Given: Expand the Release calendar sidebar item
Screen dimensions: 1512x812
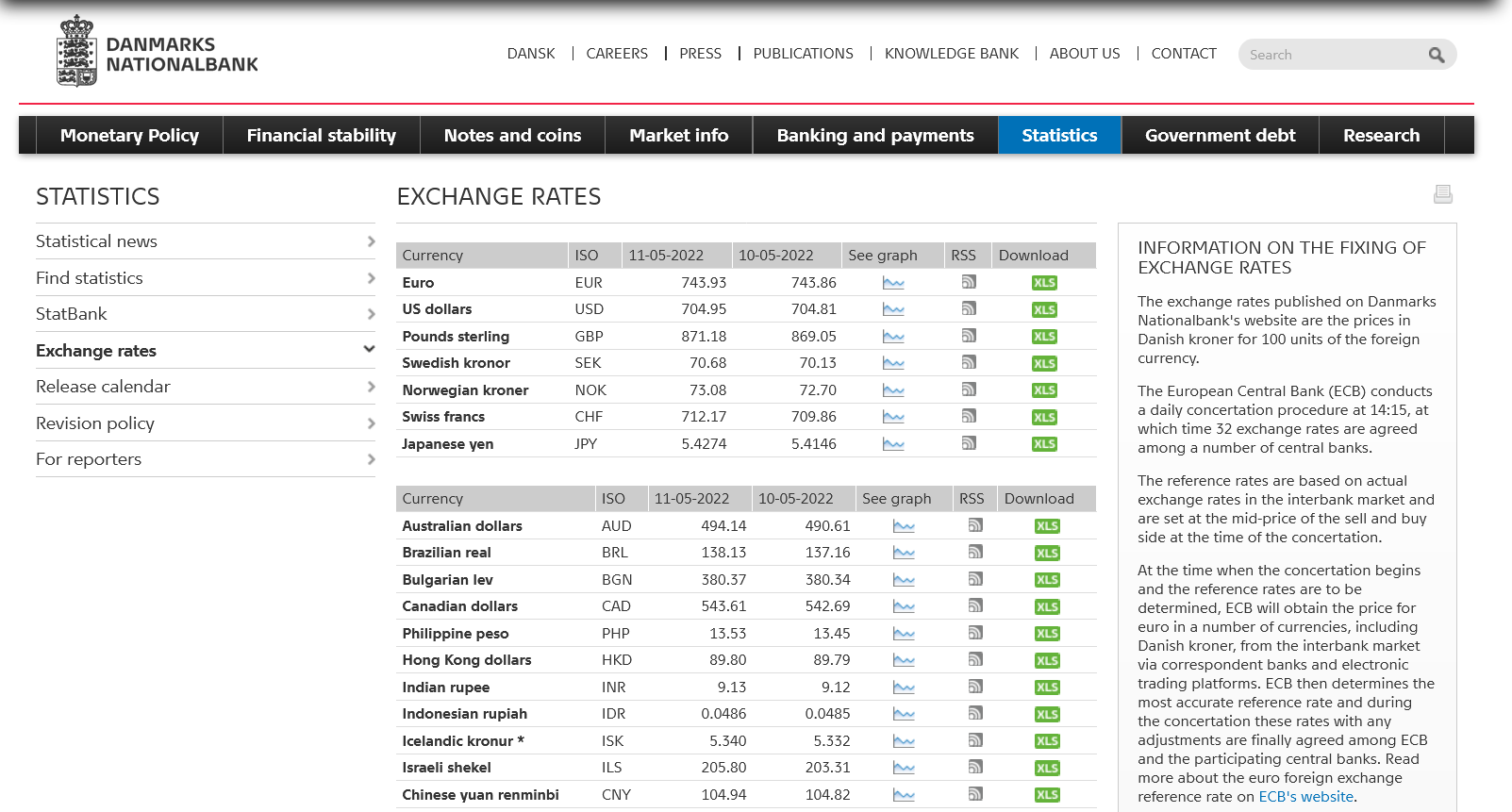Looking at the screenshot, I should pos(371,387).
